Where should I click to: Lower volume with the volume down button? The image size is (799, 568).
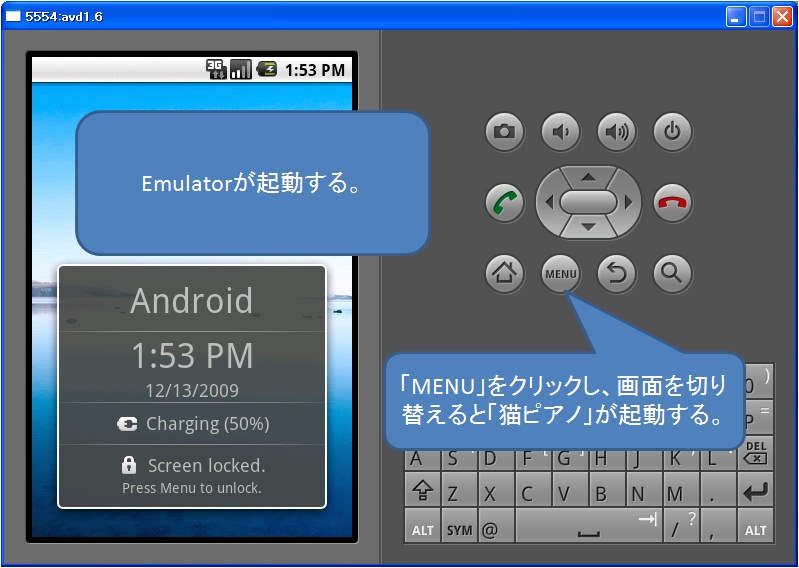point(561,132)
